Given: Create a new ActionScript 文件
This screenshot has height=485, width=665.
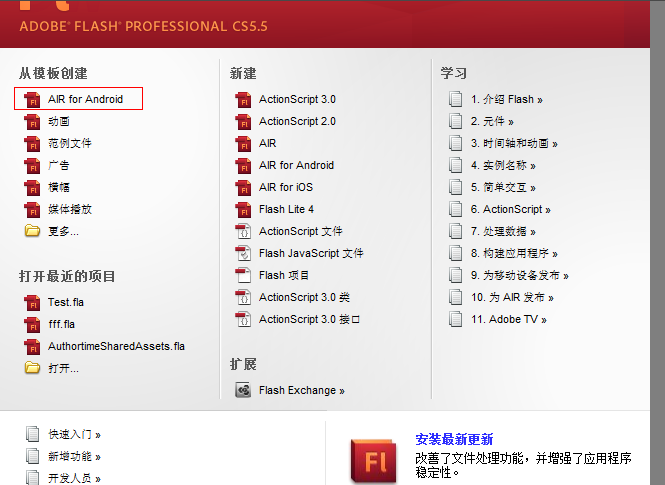Looking at the screenshot, I should click(301, 231).
